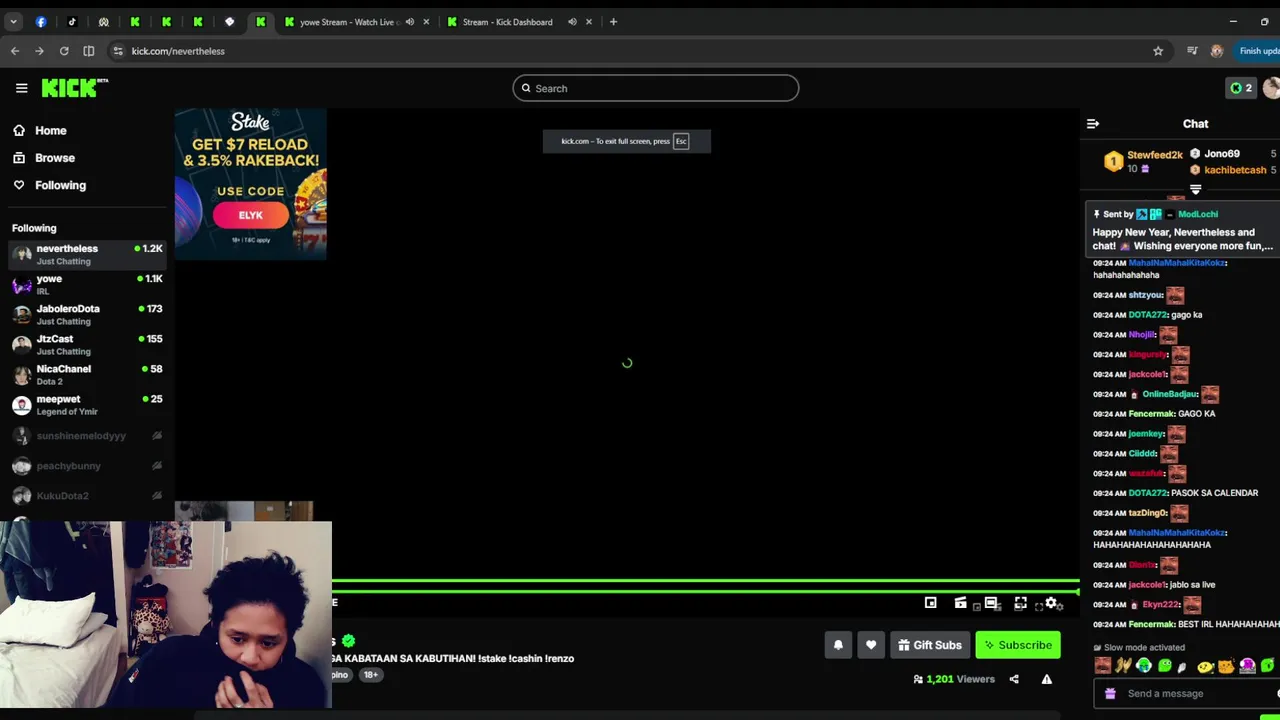Click kachibetcash in the gift leaderboard
The width and height of the screenshot is (1280, 720).
(x=1235, y=170)
